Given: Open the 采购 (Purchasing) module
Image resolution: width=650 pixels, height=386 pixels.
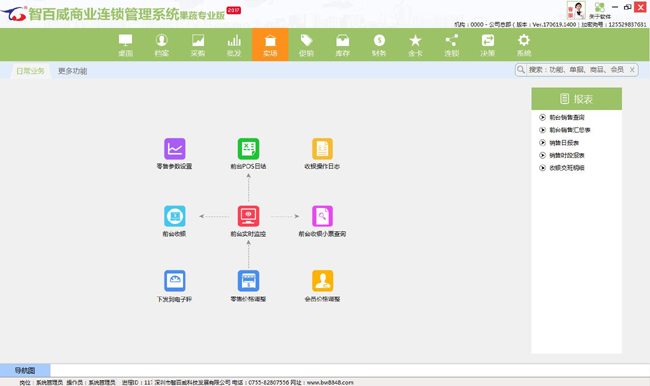Looking at the screenshot, I should 198,45.
